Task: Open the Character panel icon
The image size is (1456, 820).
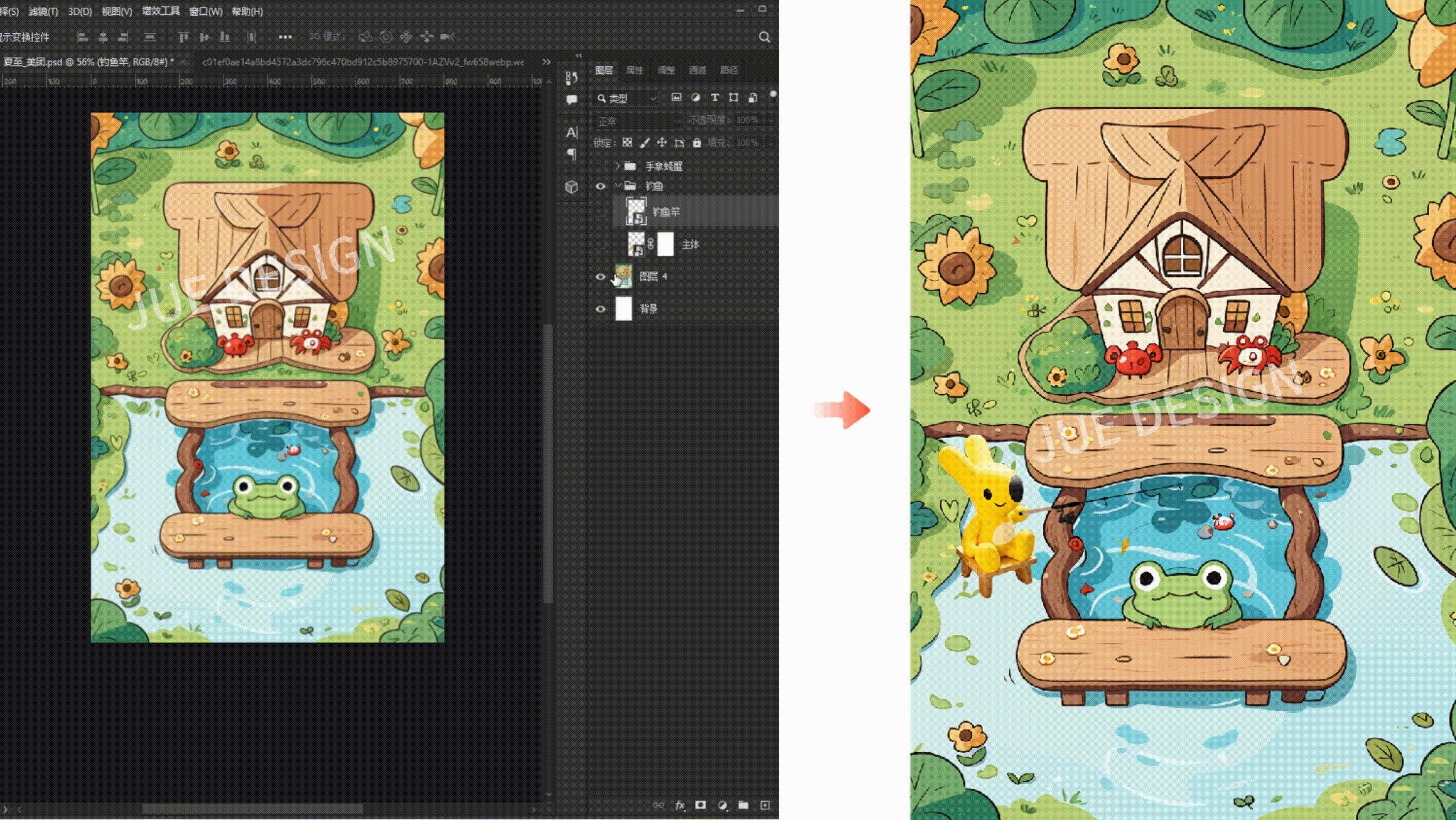Action: (572, 132)
